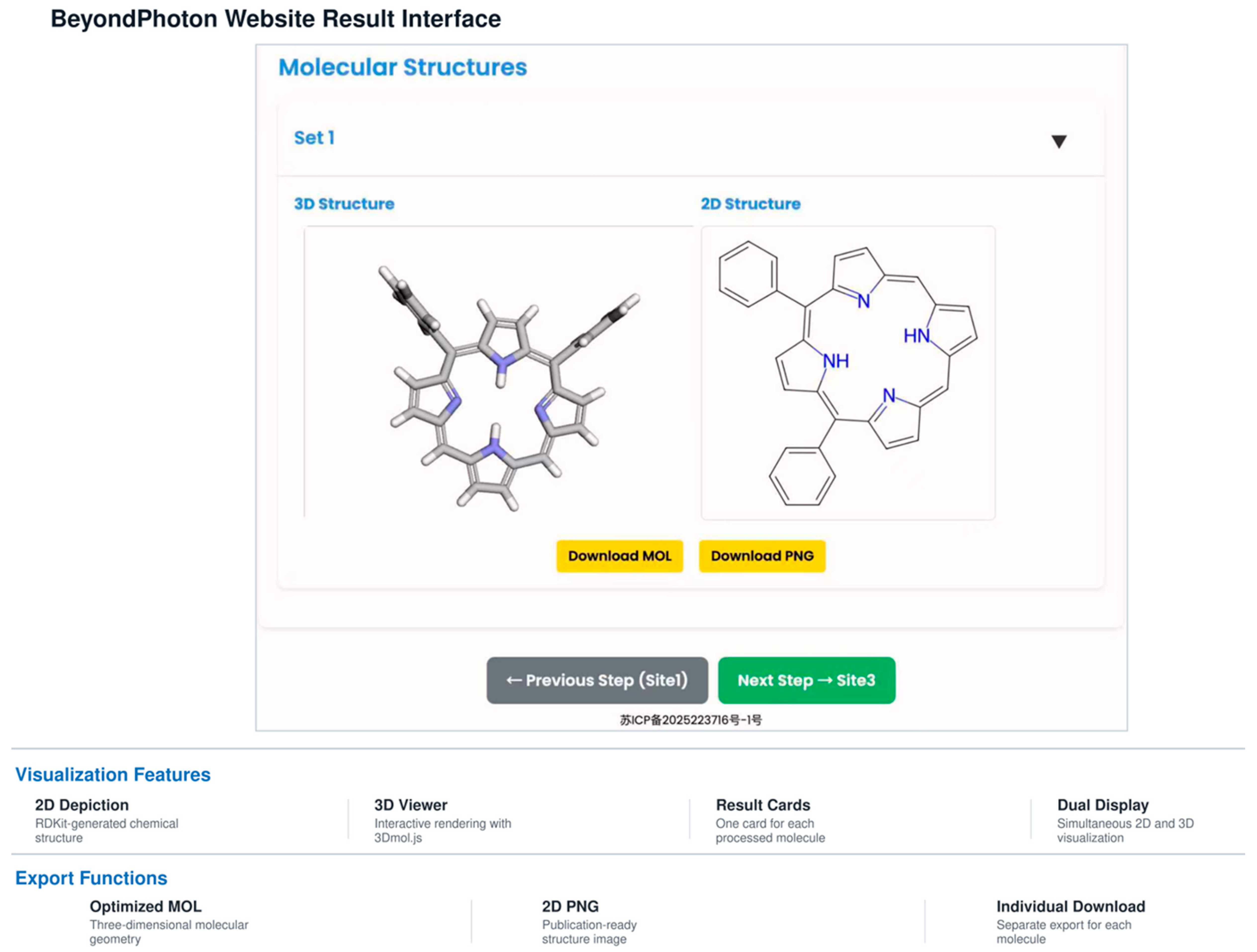Click the 2D Depiction feature title

[x=82, y=805]
